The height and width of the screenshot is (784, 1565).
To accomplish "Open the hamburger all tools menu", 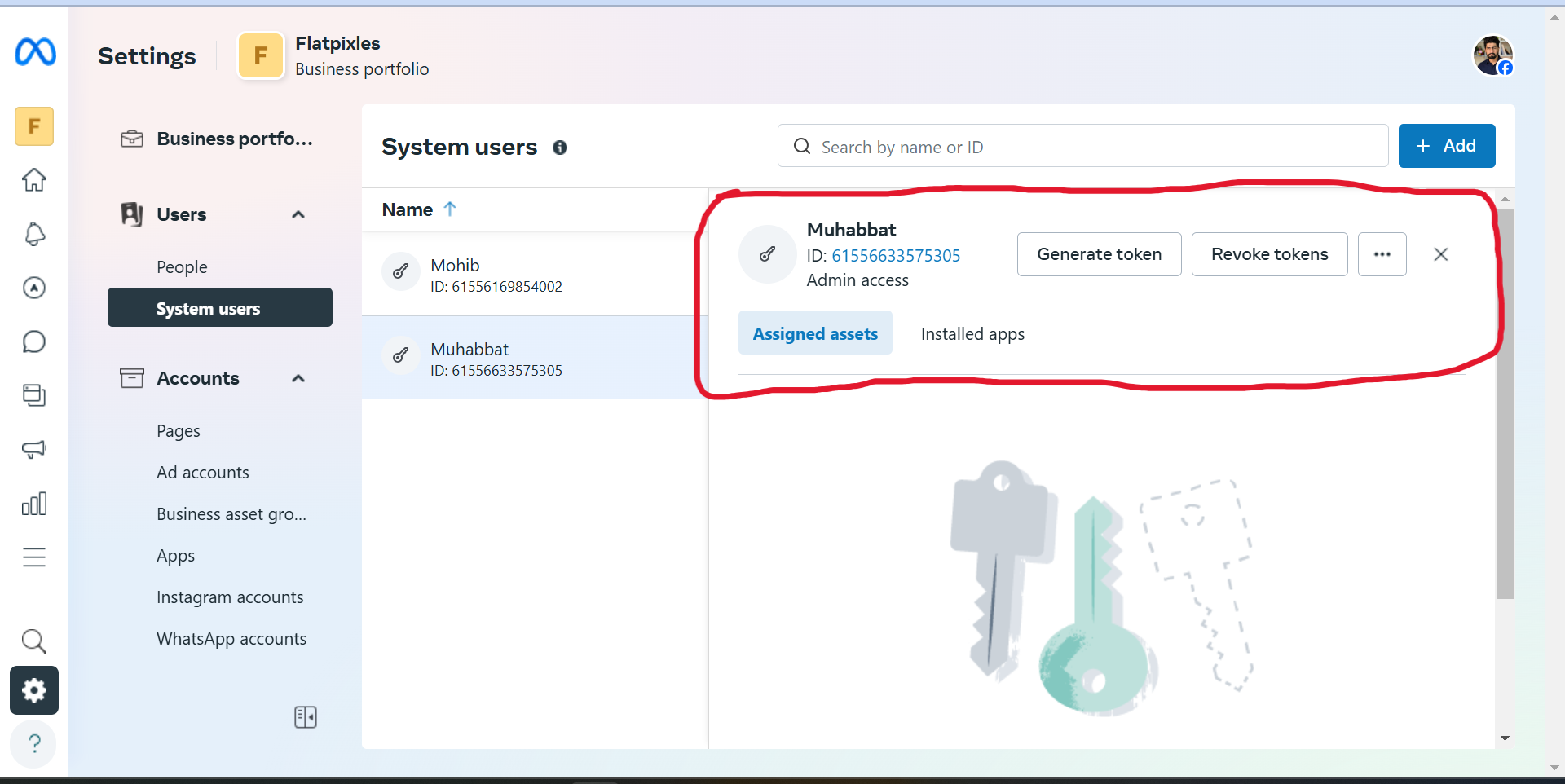I will point(34,557).
